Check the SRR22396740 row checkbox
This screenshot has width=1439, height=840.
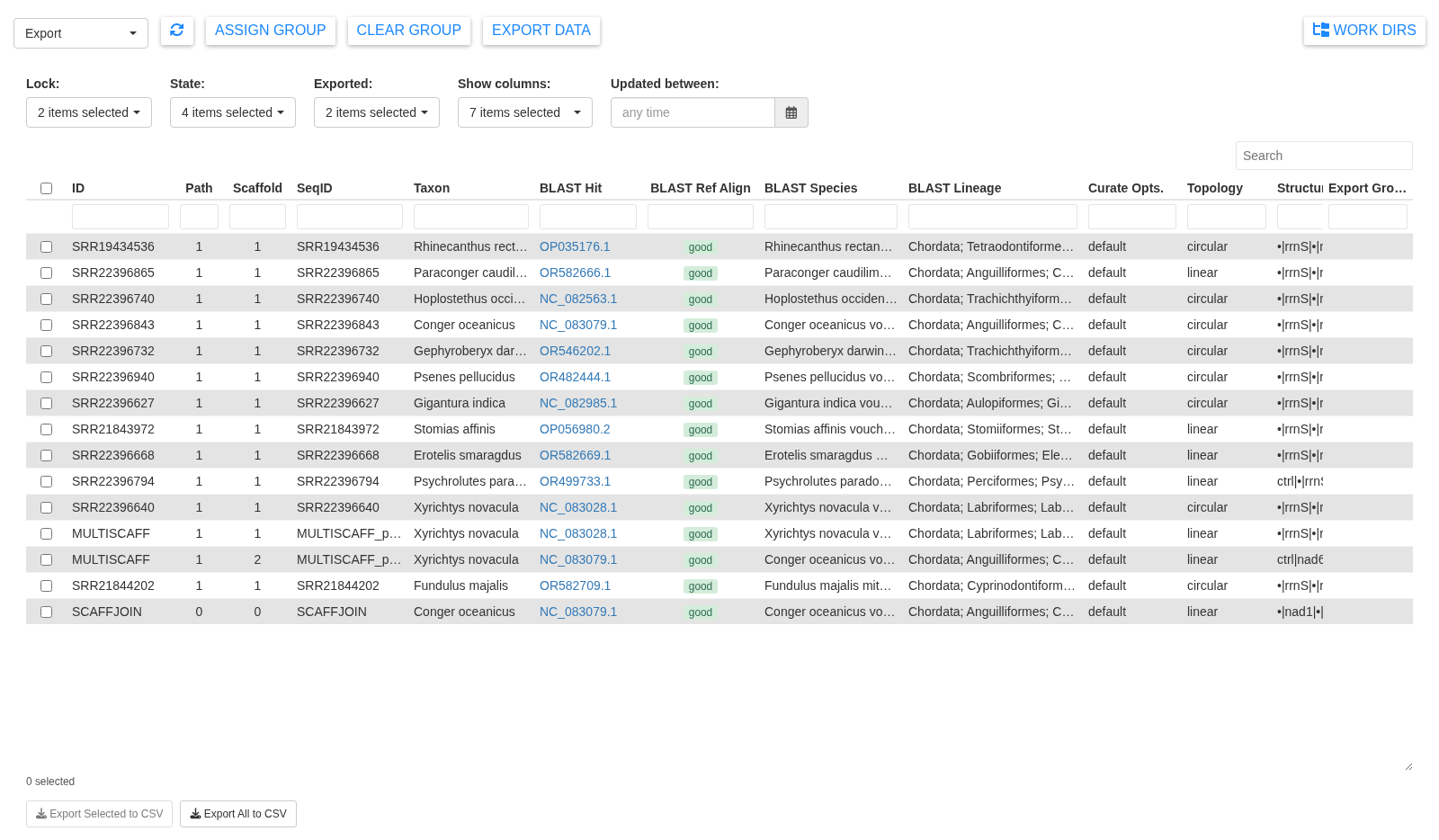click(47, 299)
